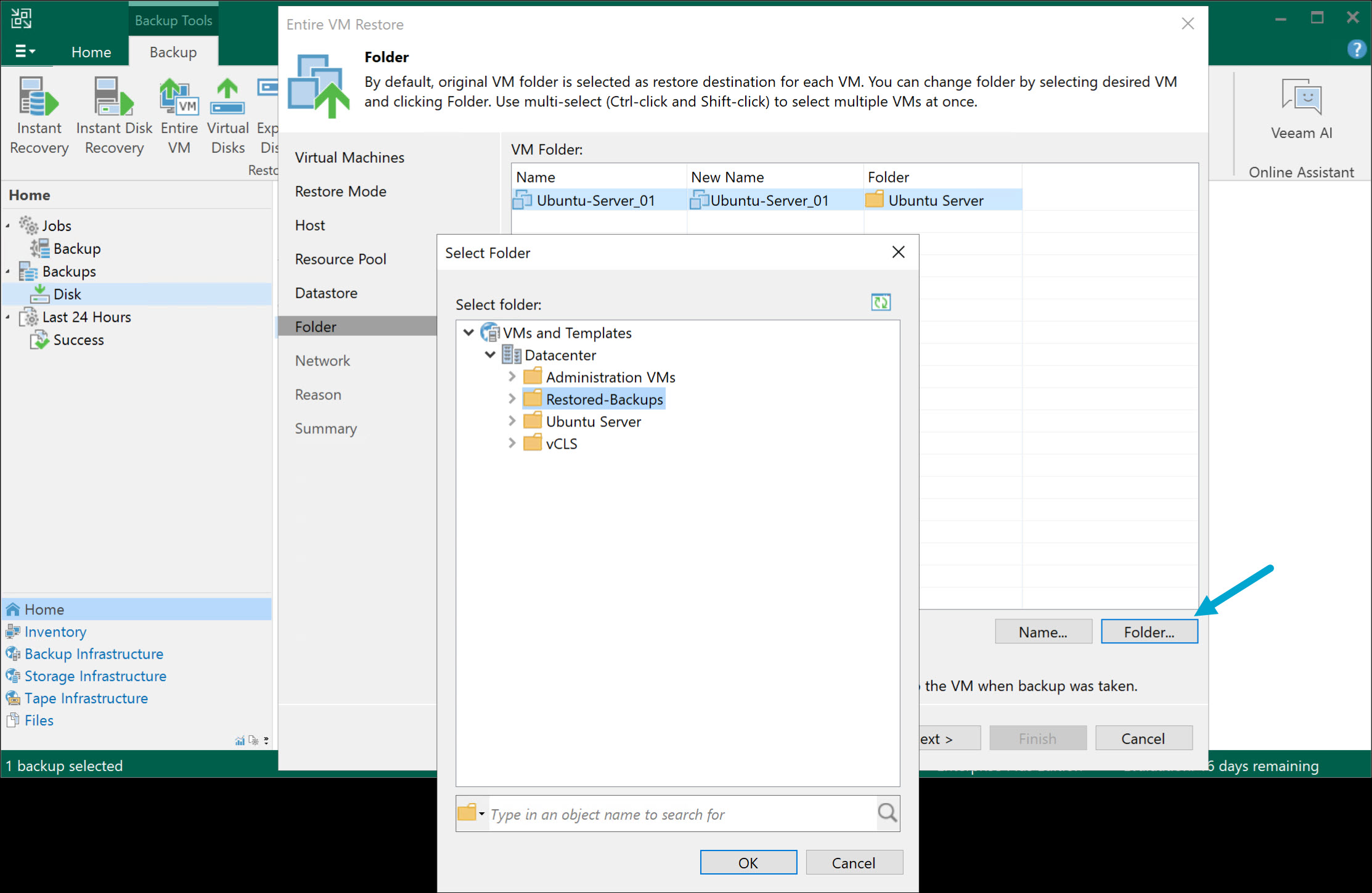
Task: Open the Files view
Action: [38, 720]
